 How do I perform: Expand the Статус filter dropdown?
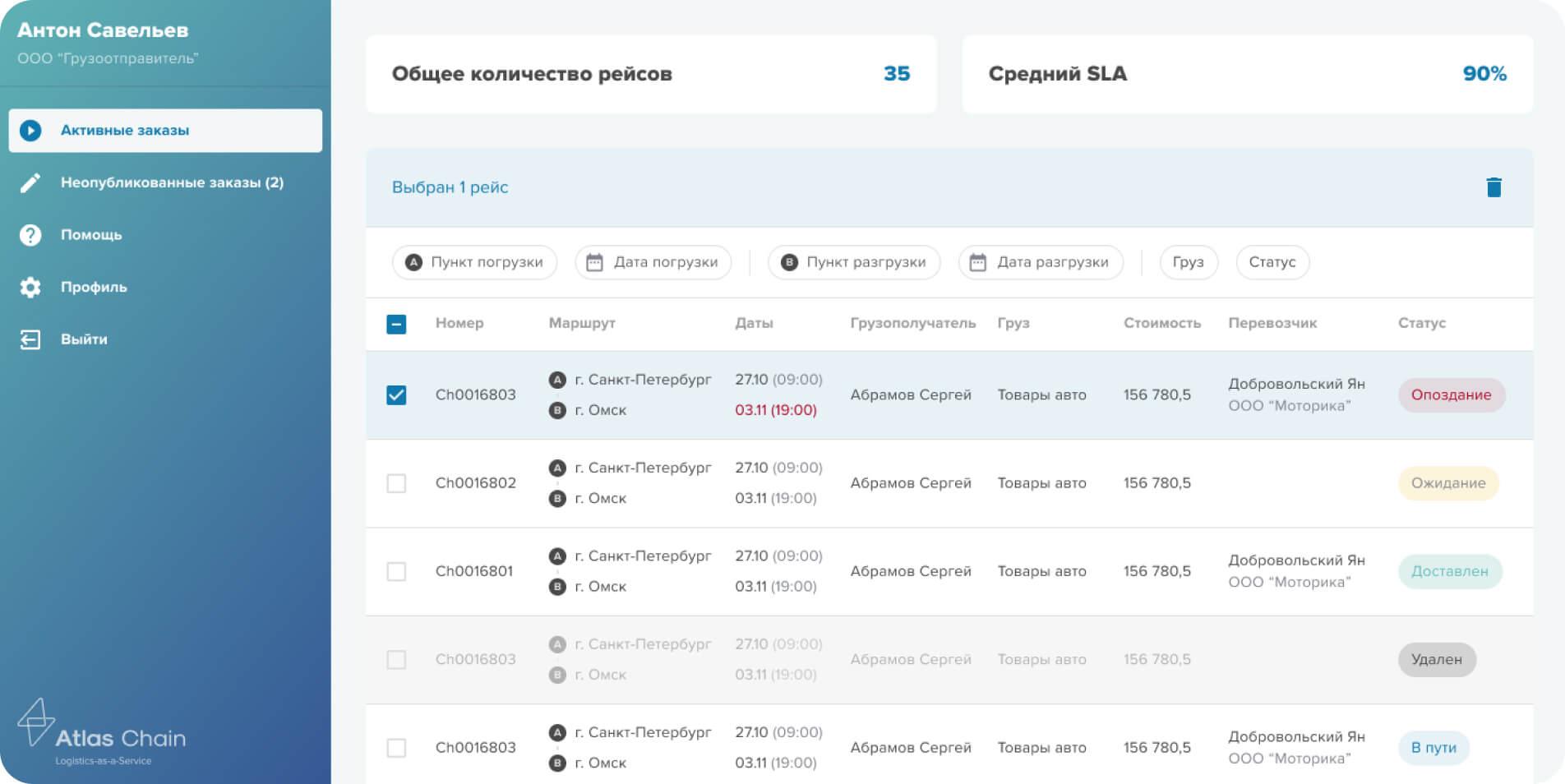point(1272,262)
